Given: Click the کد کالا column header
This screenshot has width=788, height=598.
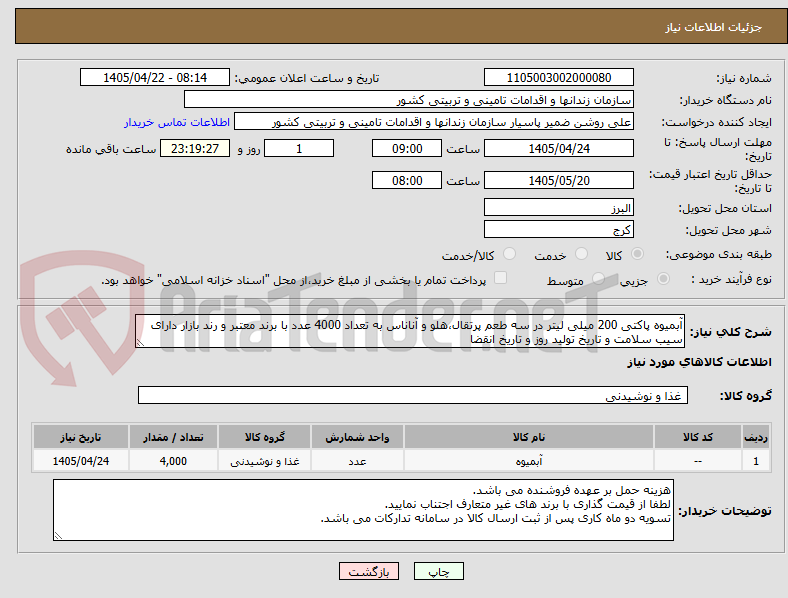Looking at the screenshot, I should [698, 437].
